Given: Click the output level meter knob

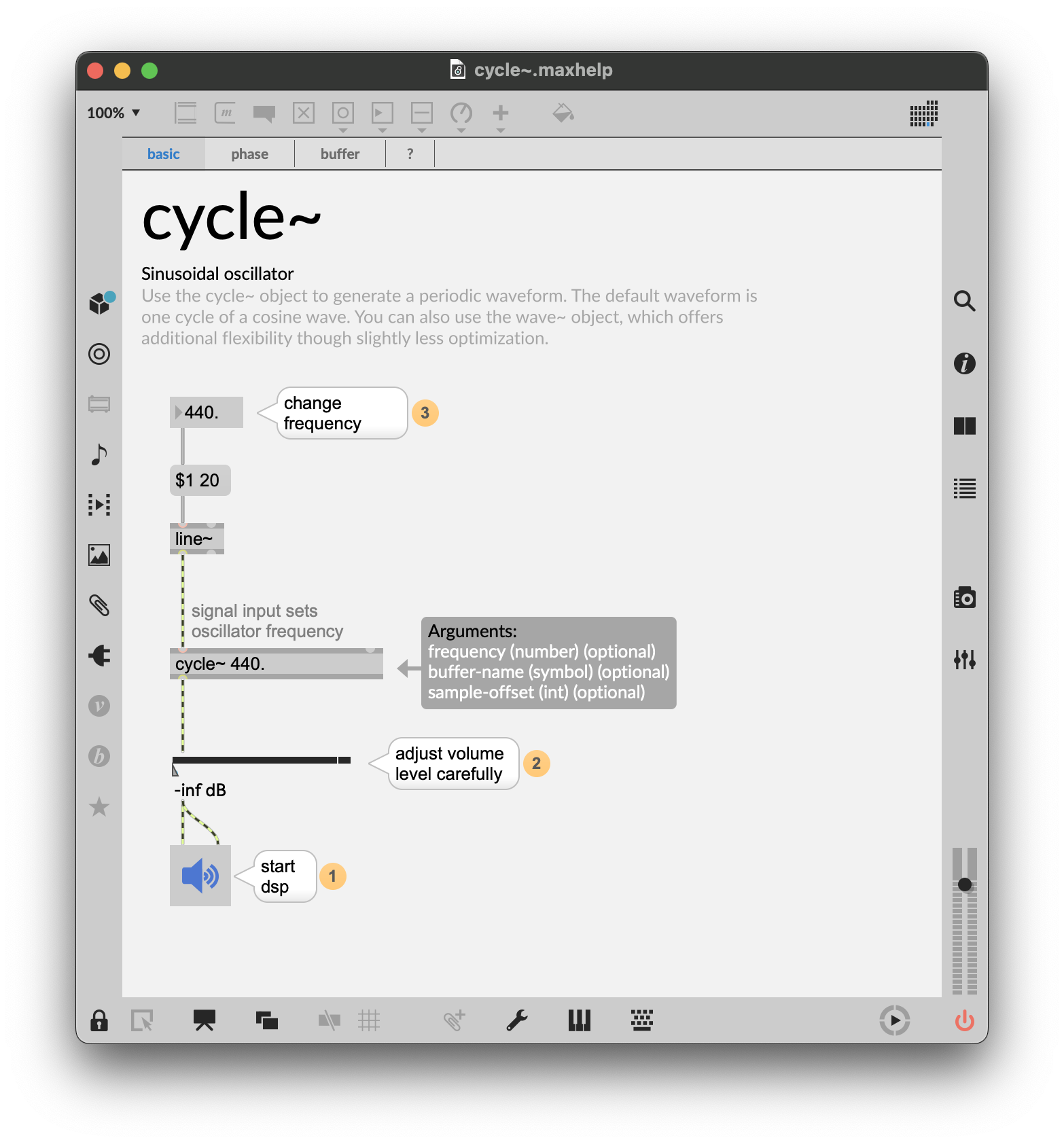Looking at the screenshot, I should click(965, 884).
